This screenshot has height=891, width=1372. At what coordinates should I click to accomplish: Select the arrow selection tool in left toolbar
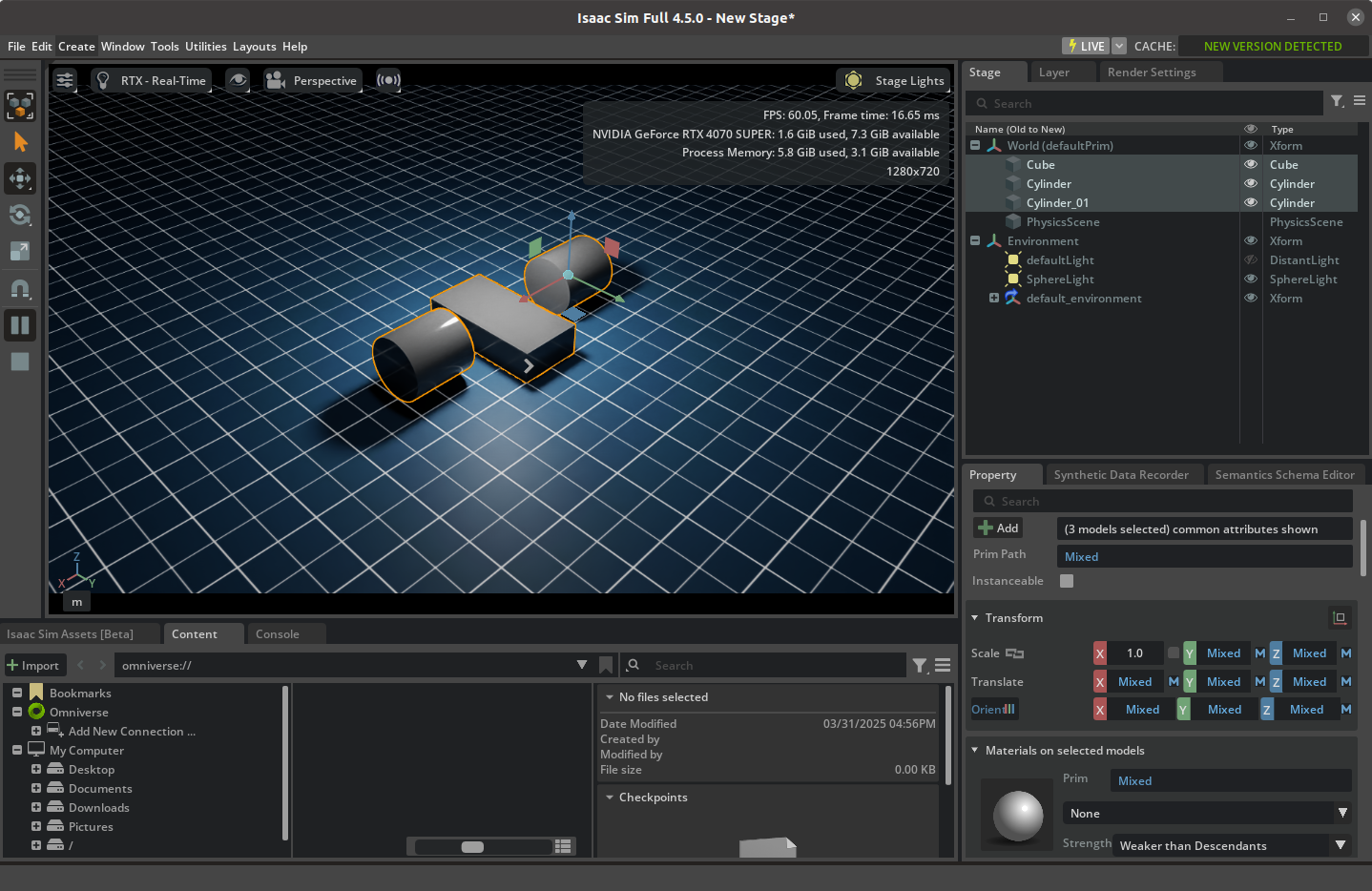(x=20, y=142)
